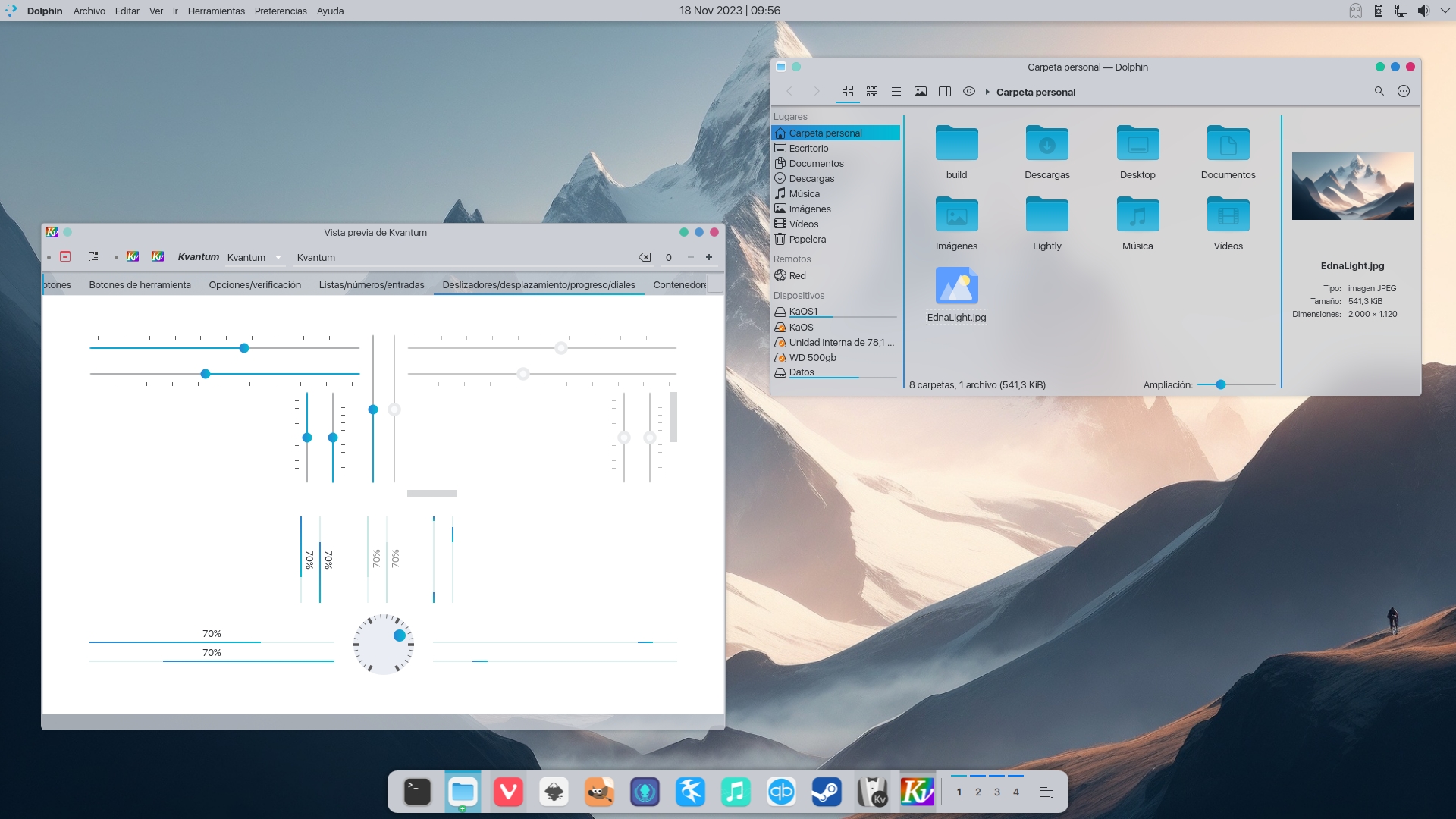Toggle image previews in Dolphin toolbar
This screenshot has width=1456, height=819.
tap(921, 91)
